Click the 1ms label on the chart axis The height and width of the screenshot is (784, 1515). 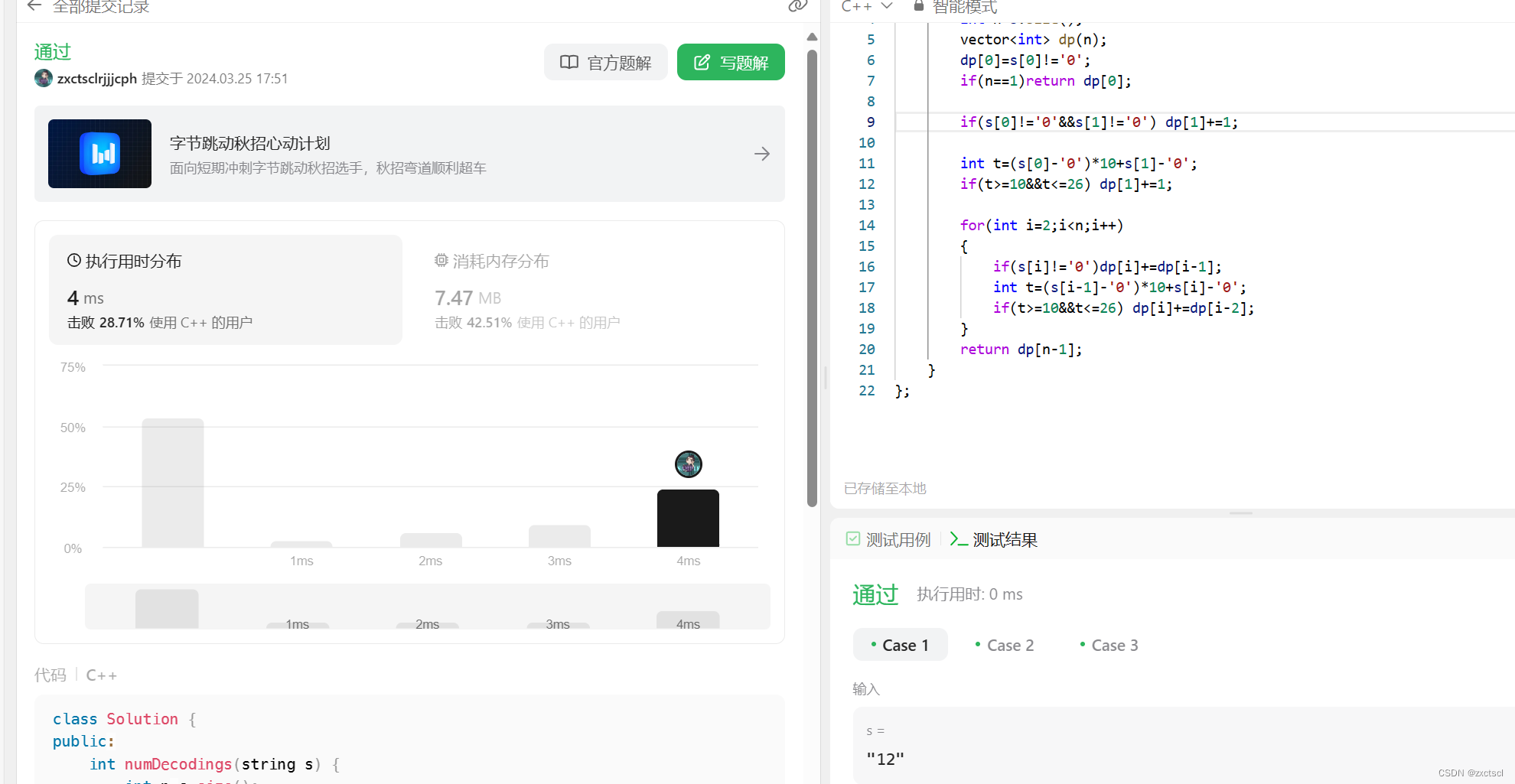[301, 561]
